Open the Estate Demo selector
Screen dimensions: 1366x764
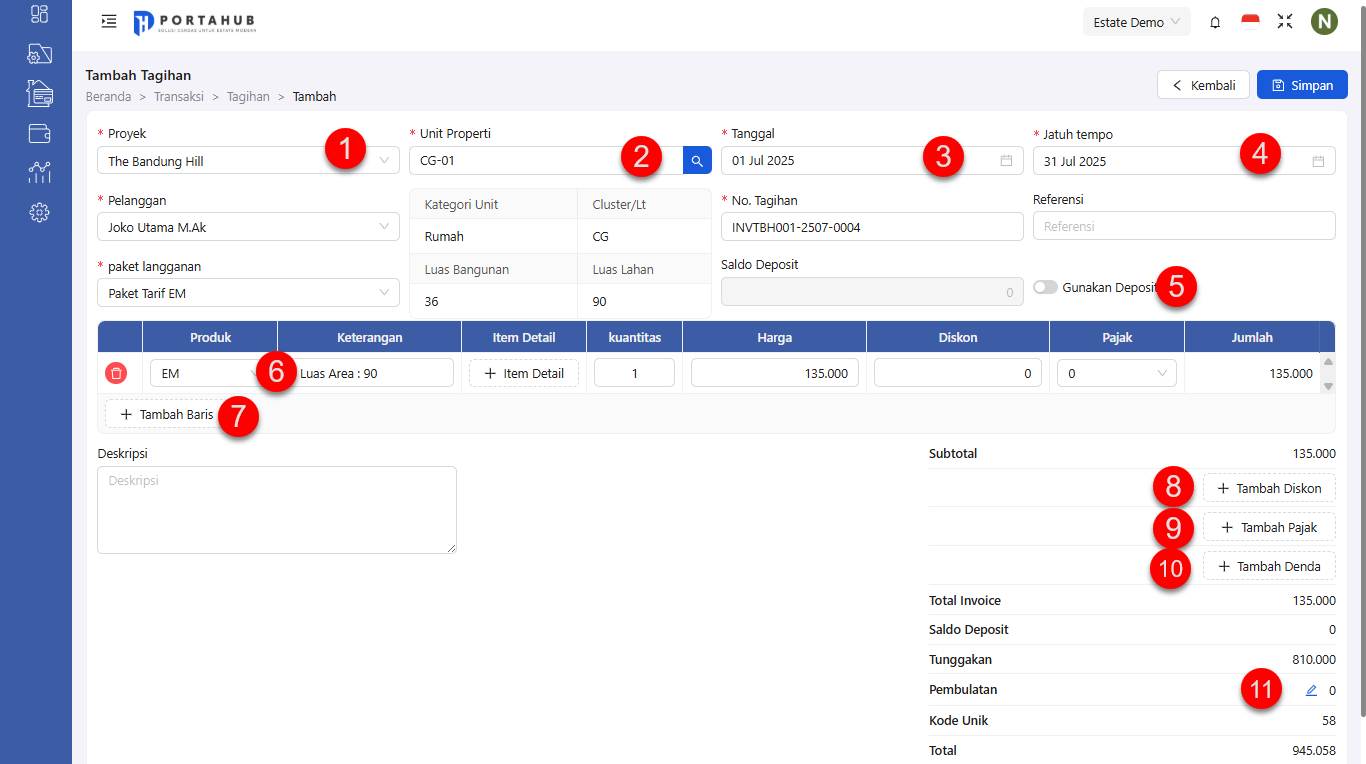[x=1136, y=21]
